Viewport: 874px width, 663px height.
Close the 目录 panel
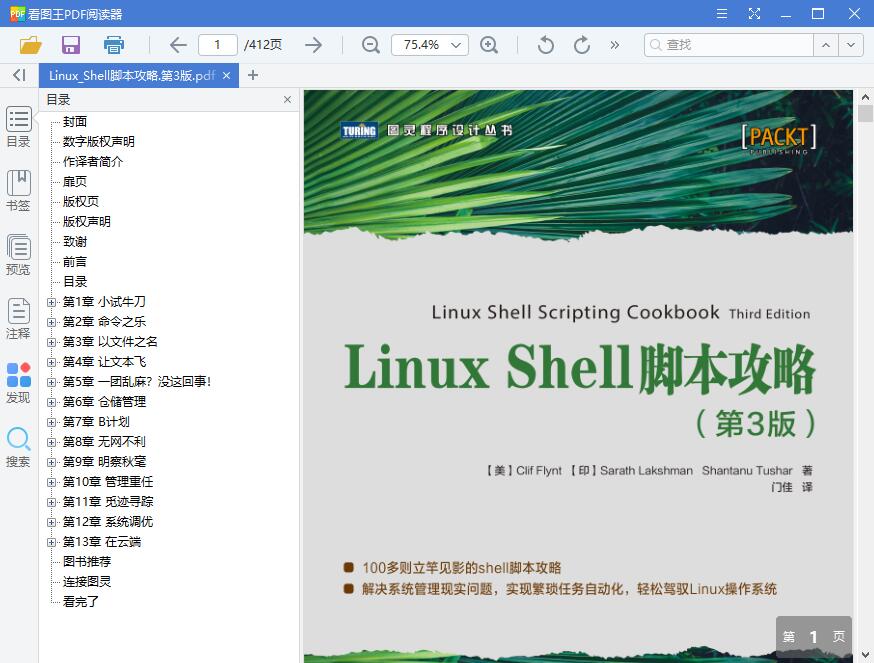tap(287, 100)
